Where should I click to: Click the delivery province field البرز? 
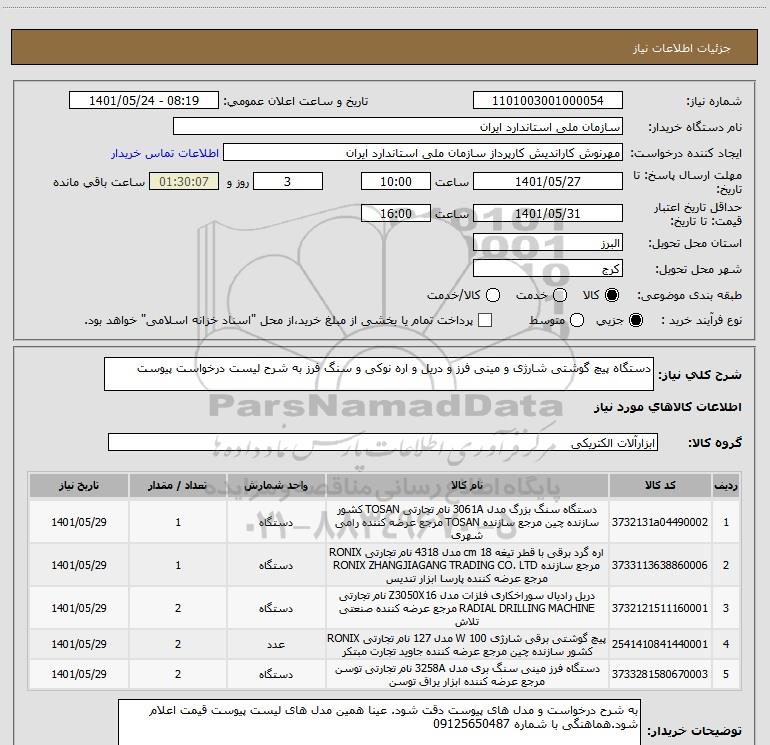(548, 243)
